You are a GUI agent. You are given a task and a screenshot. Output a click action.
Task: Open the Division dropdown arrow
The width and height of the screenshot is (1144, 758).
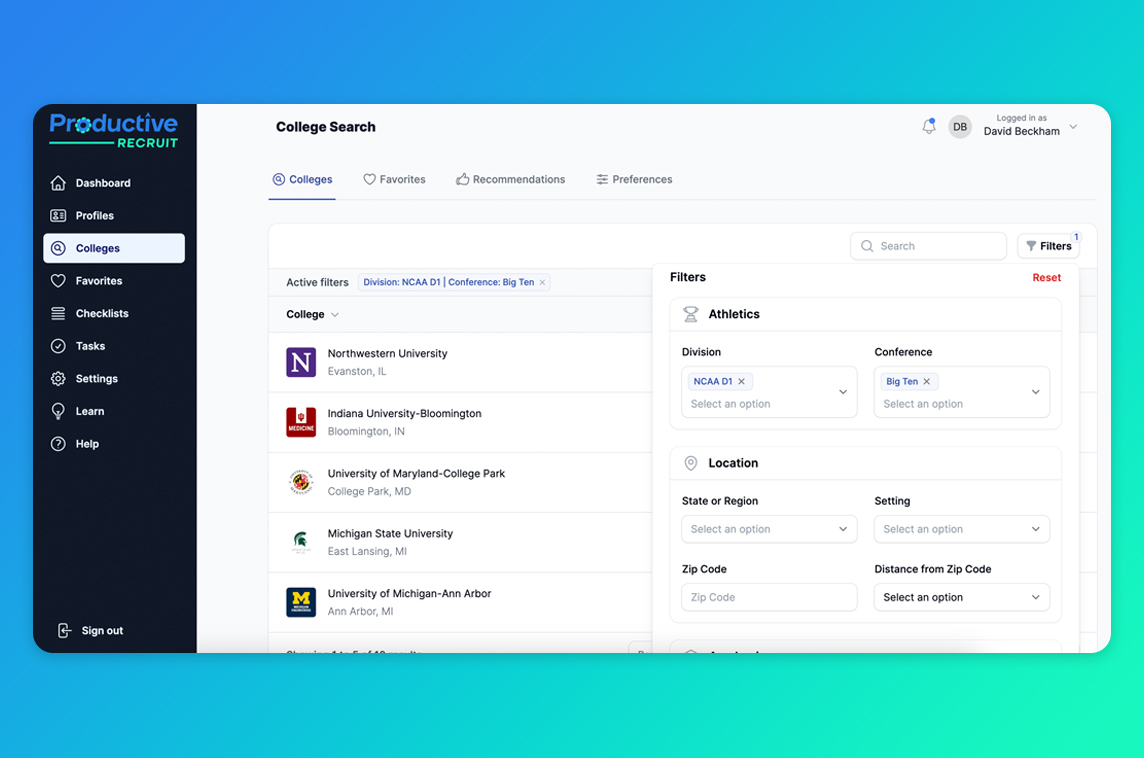tap(843, 392)
